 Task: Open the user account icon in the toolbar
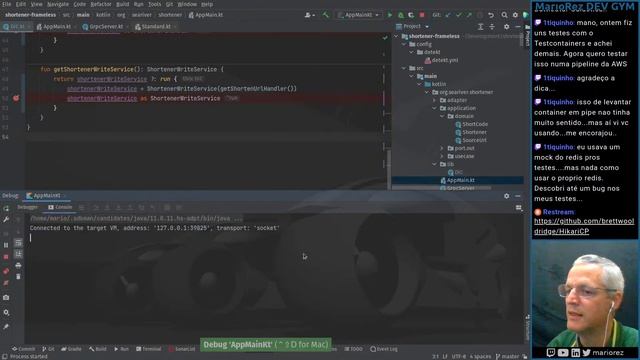point(309,15)
